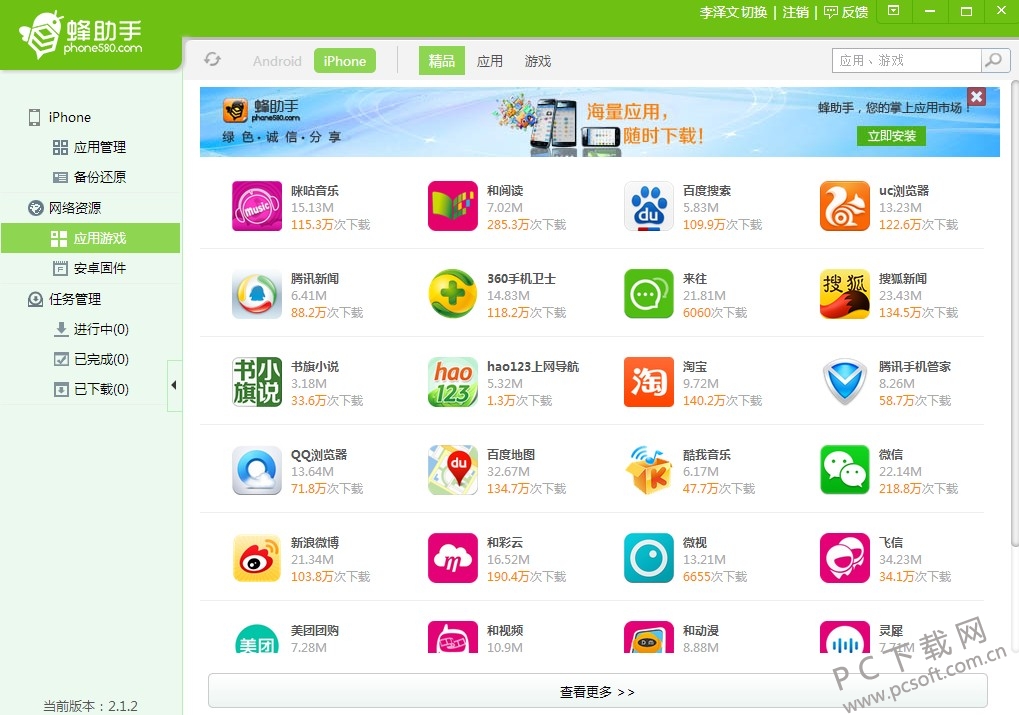Click the feedback 反馈 speech icon
The height and width of the screenshot is (715, 1019).
tap(831, 12)
